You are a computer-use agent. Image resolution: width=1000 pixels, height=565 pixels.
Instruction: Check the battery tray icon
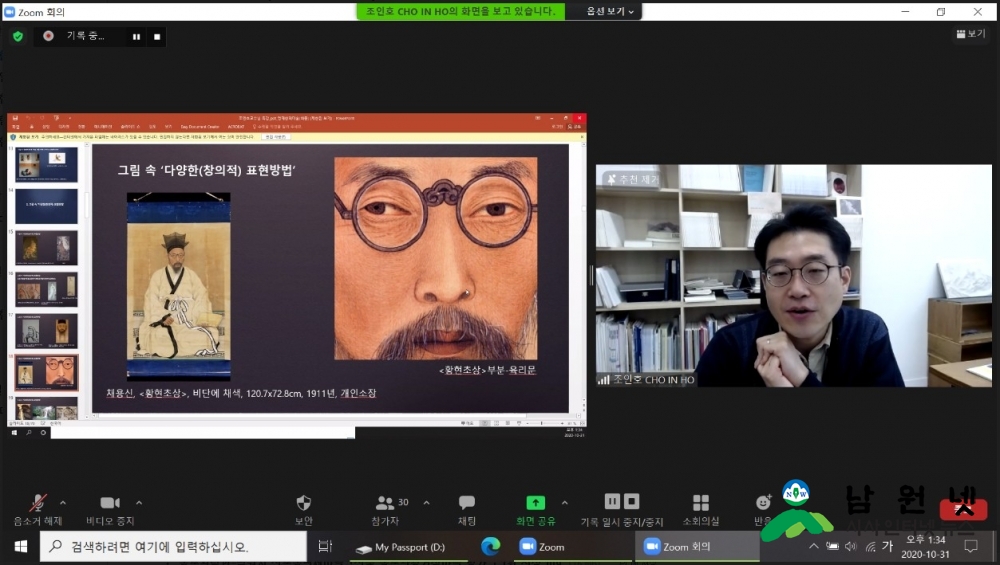tap(832, 547)
